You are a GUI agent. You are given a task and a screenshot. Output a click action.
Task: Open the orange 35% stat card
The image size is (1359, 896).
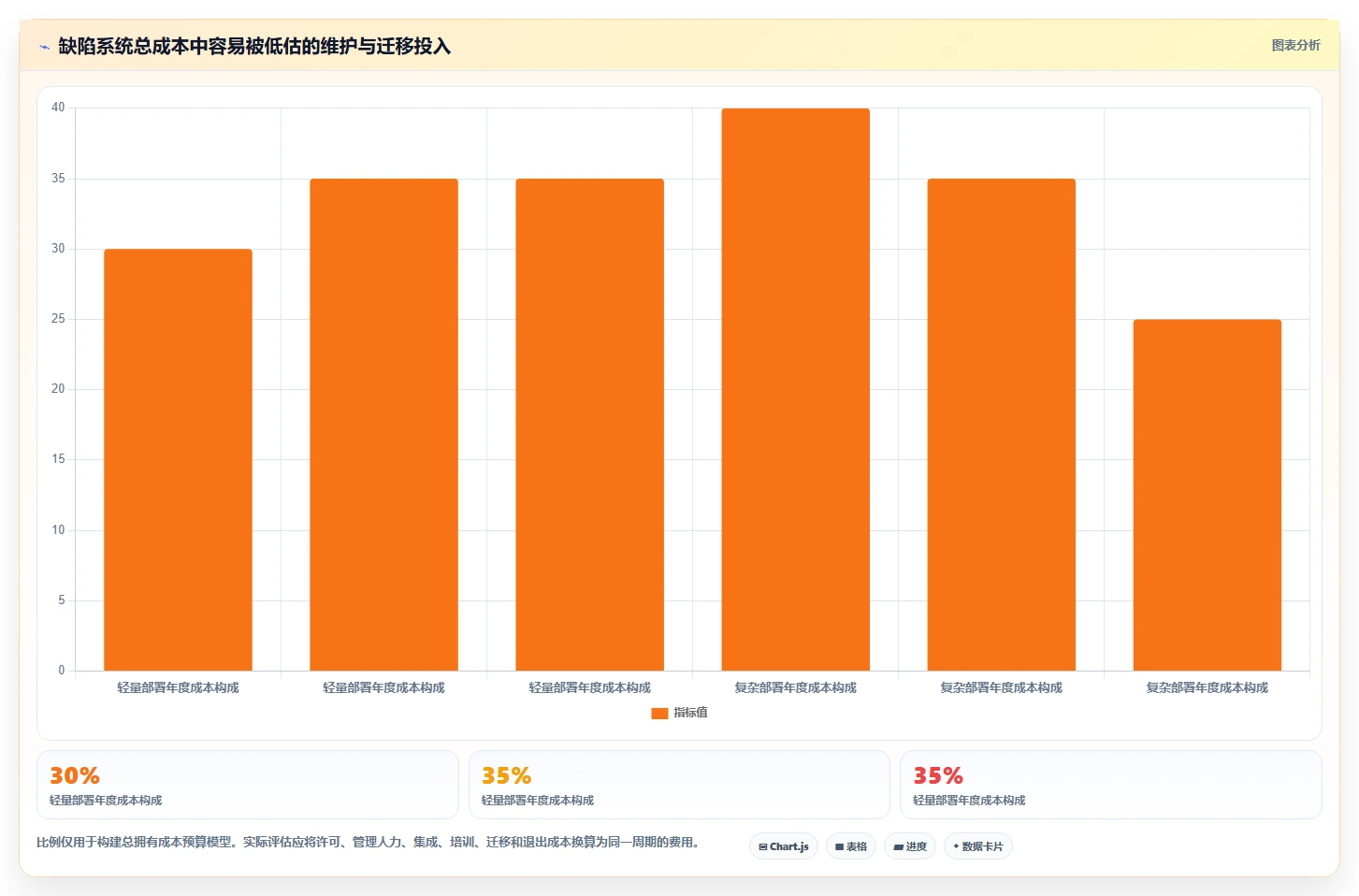tap(679, 785)
